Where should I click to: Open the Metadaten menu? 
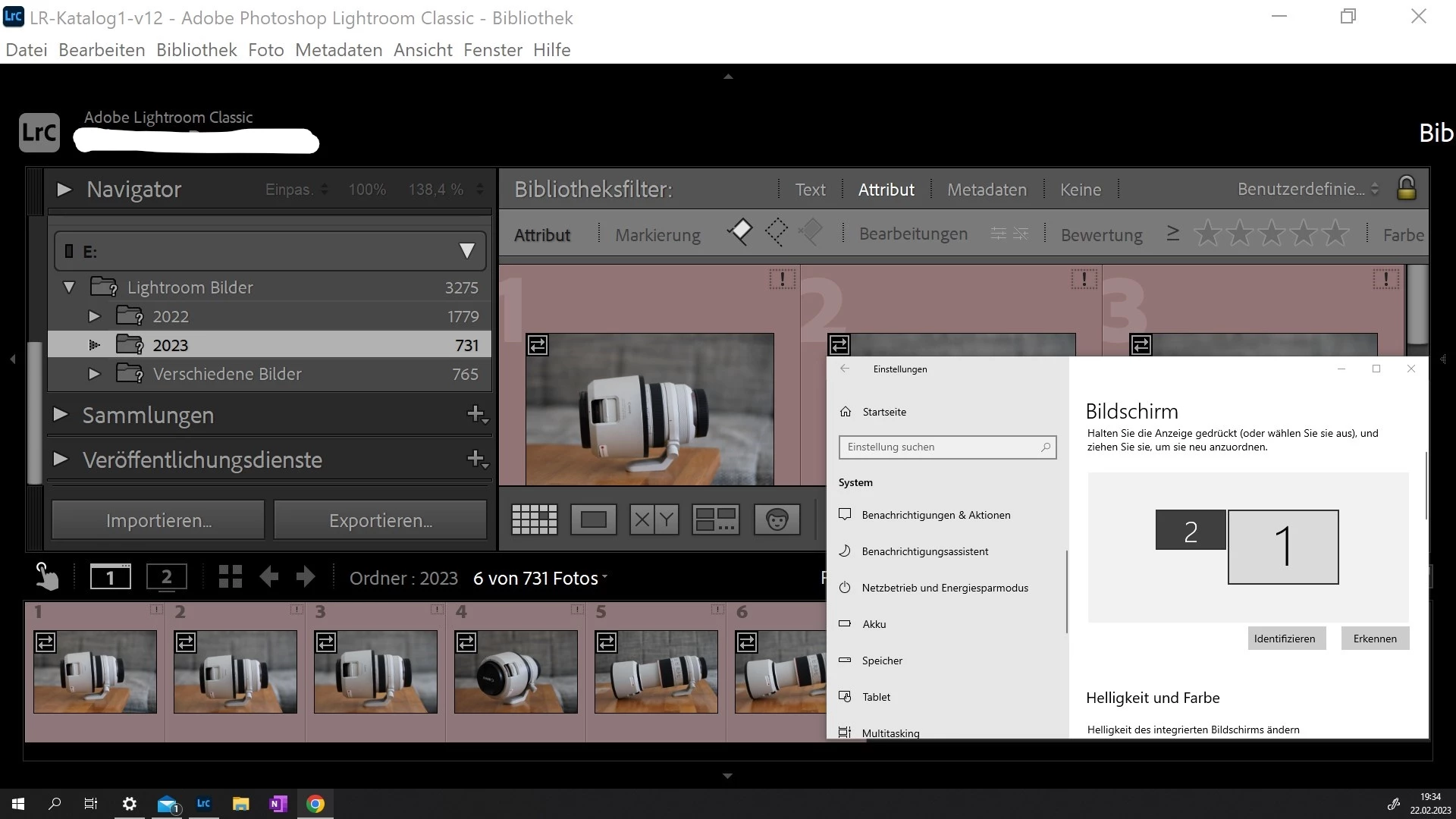[338, 50]
